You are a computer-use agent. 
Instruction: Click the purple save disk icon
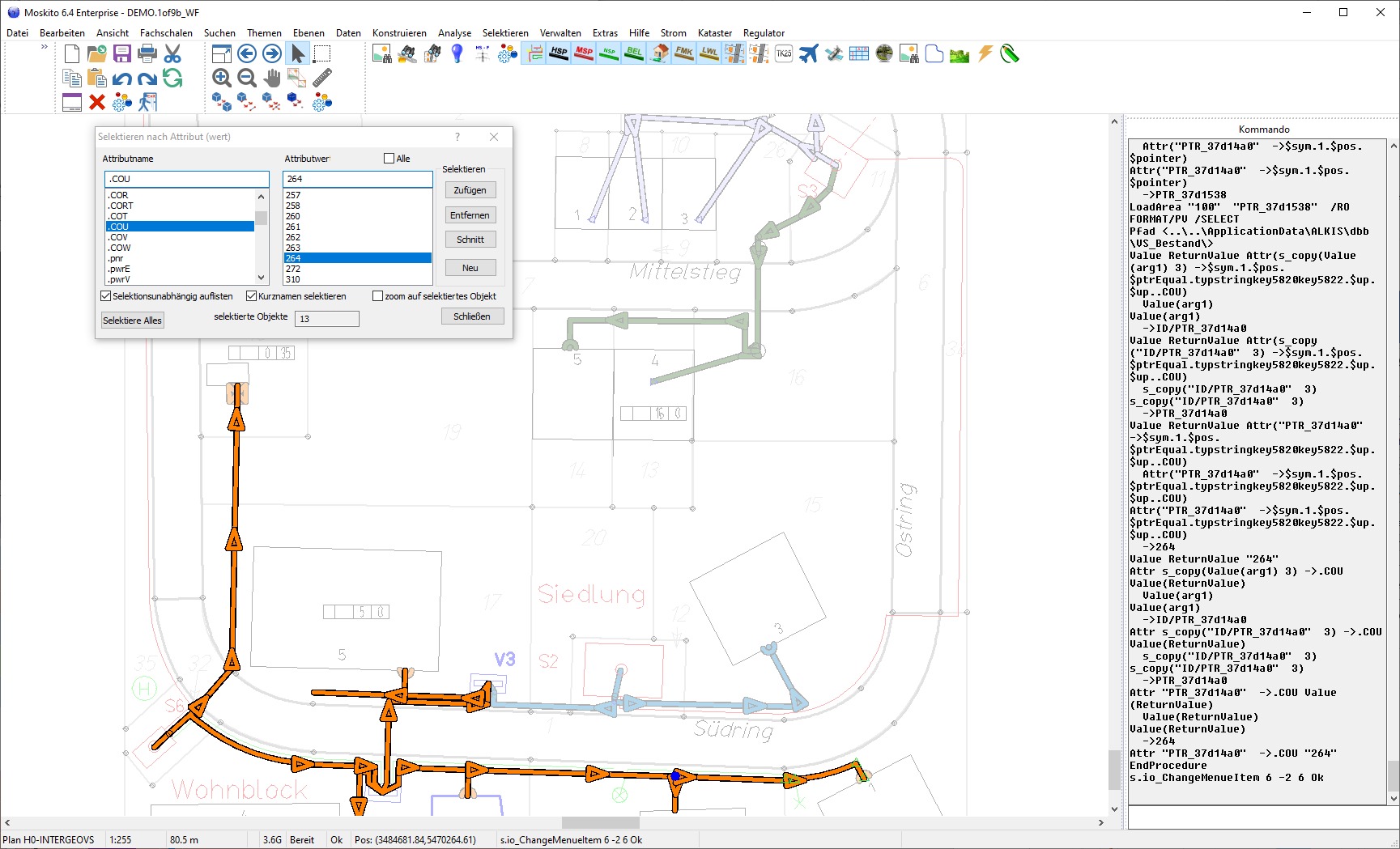tap(122, 53)
